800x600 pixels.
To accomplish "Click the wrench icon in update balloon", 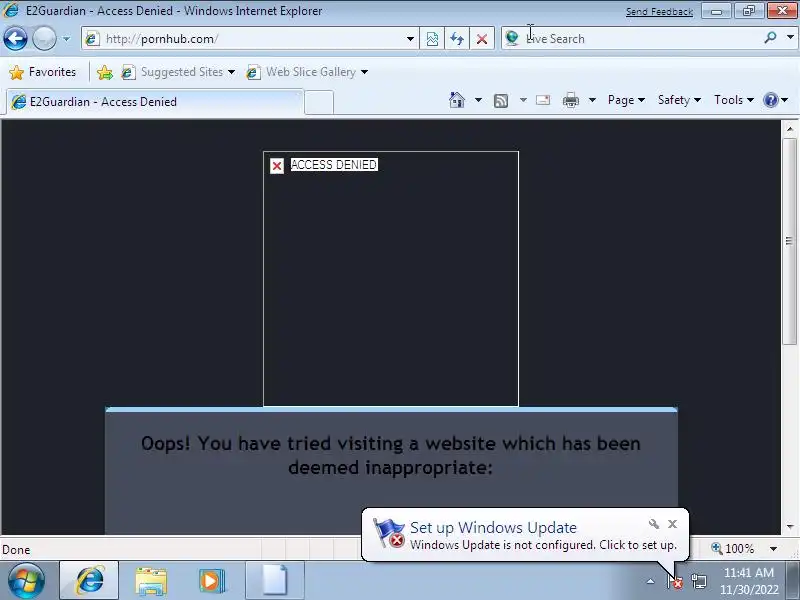I will click(654, 523).
